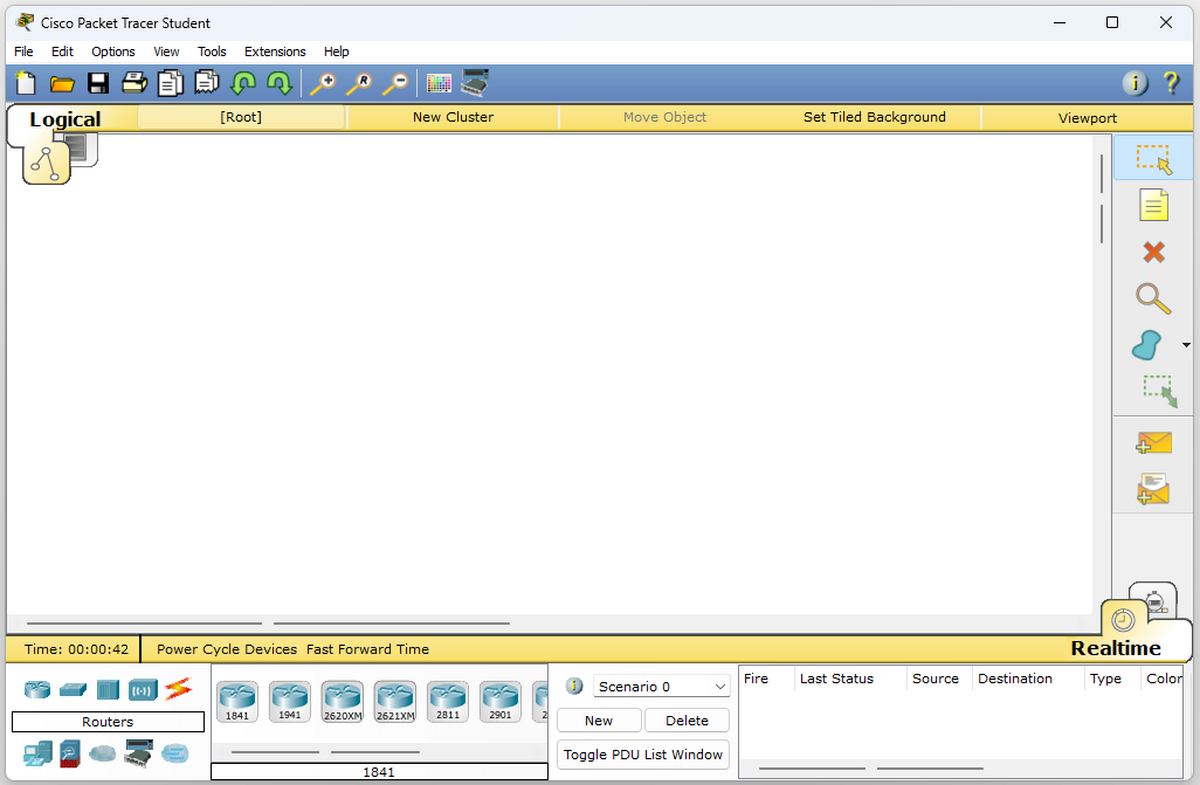Open the View menu
Screen dimensions: 1200x785
coord(166,51)
